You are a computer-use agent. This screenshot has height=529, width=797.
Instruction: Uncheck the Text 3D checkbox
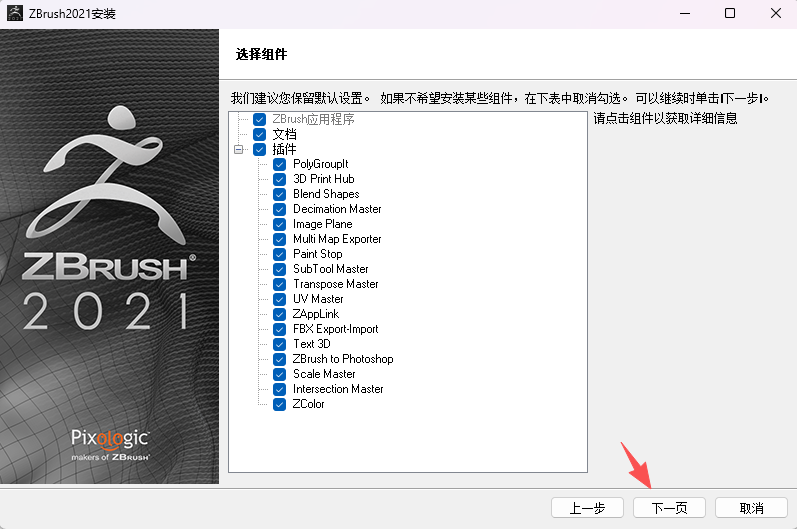tap(280, 344)
